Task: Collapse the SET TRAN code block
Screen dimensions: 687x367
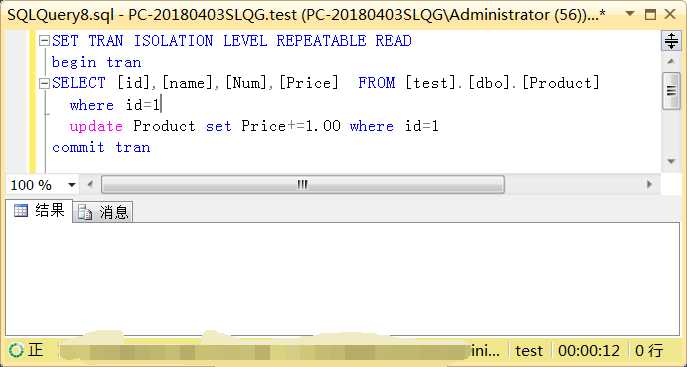Action: tap(44, 41)
